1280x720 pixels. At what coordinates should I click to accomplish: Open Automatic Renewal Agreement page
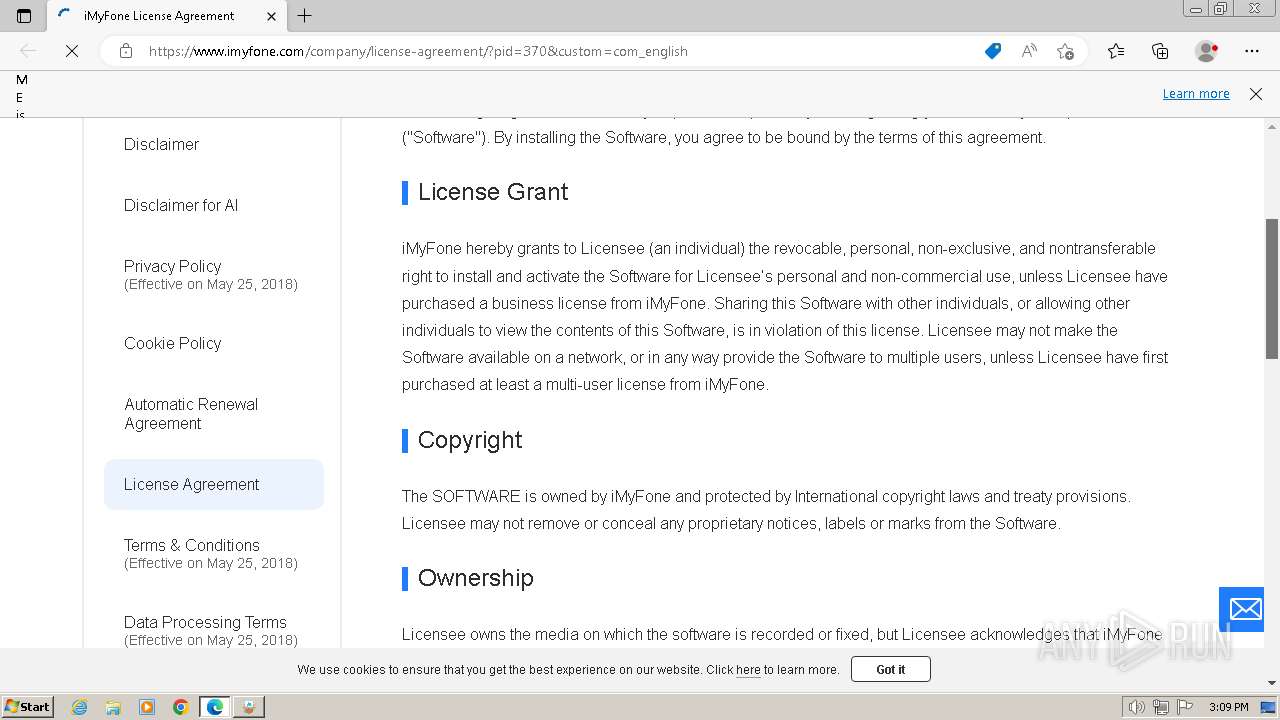click(191, 414)
